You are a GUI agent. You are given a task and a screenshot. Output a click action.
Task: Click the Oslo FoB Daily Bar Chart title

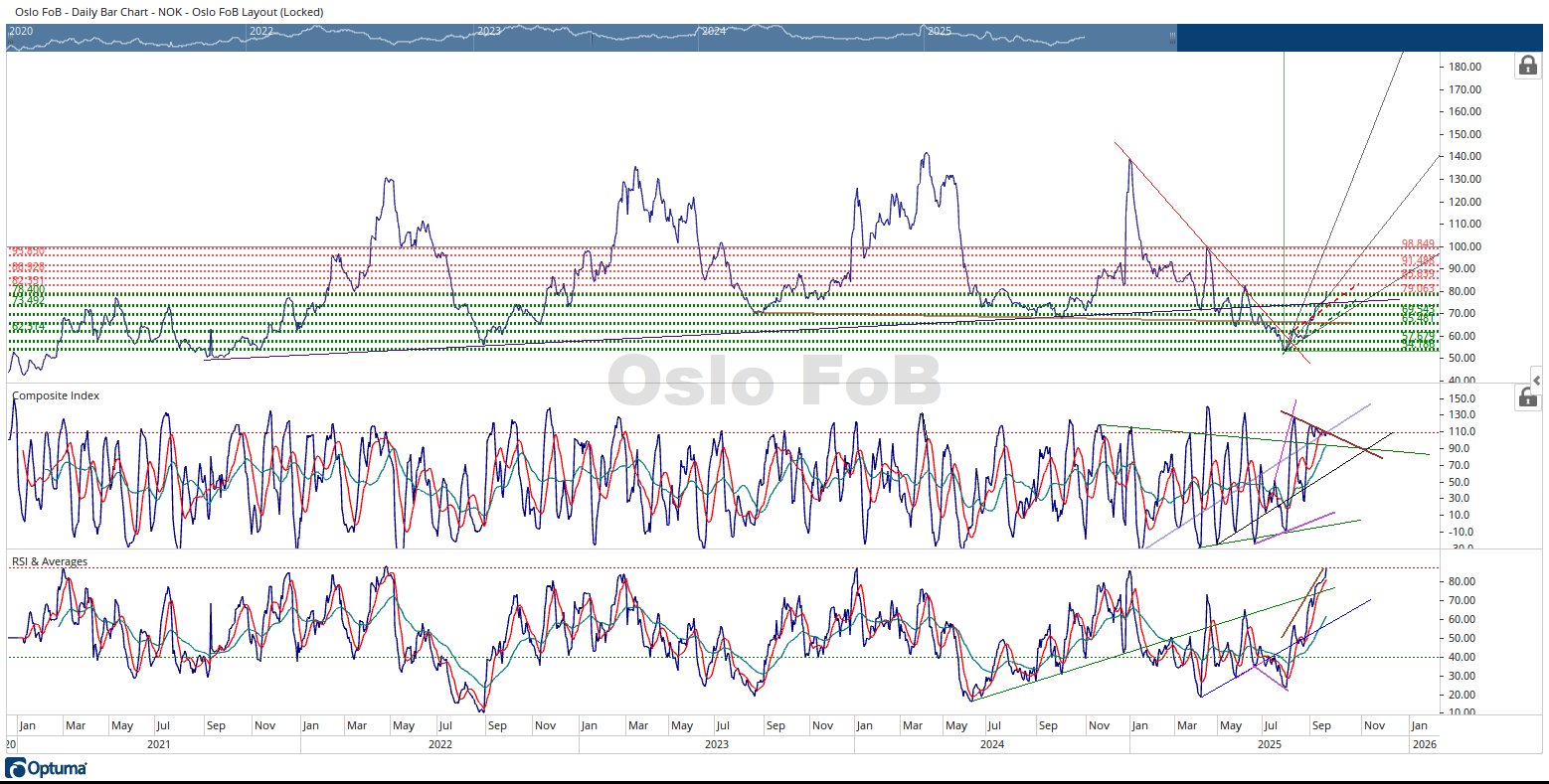(x=169, y=12)
